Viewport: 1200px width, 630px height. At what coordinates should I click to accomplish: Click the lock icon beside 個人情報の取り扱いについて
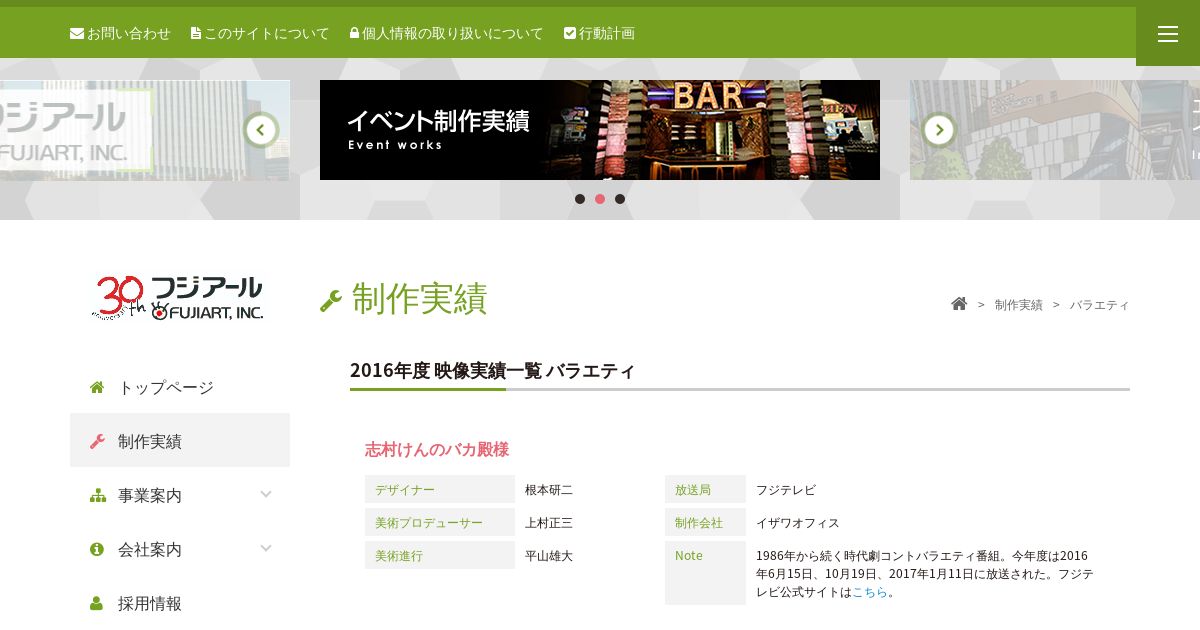tap(354, 33)
